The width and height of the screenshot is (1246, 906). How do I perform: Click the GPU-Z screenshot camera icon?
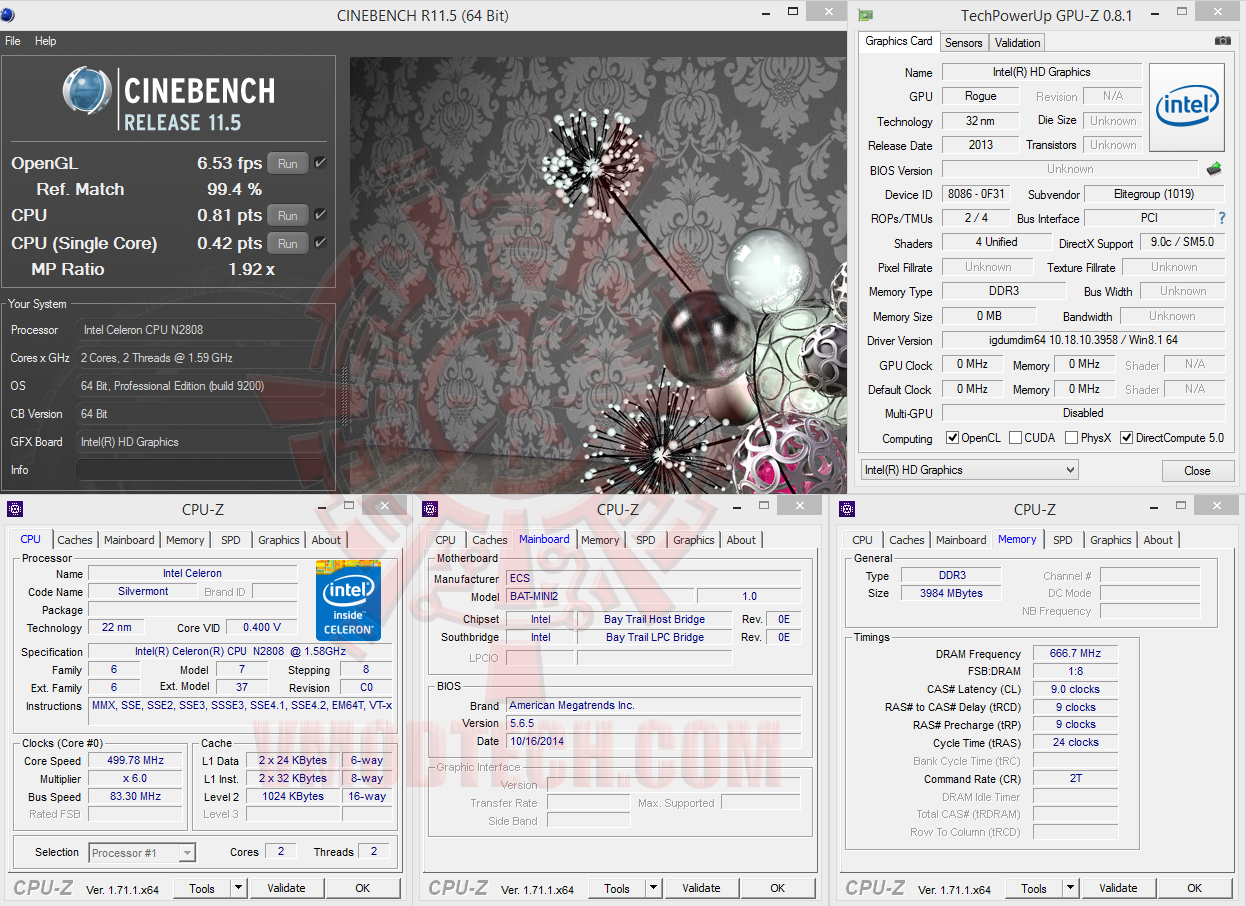click(1222, 41)
